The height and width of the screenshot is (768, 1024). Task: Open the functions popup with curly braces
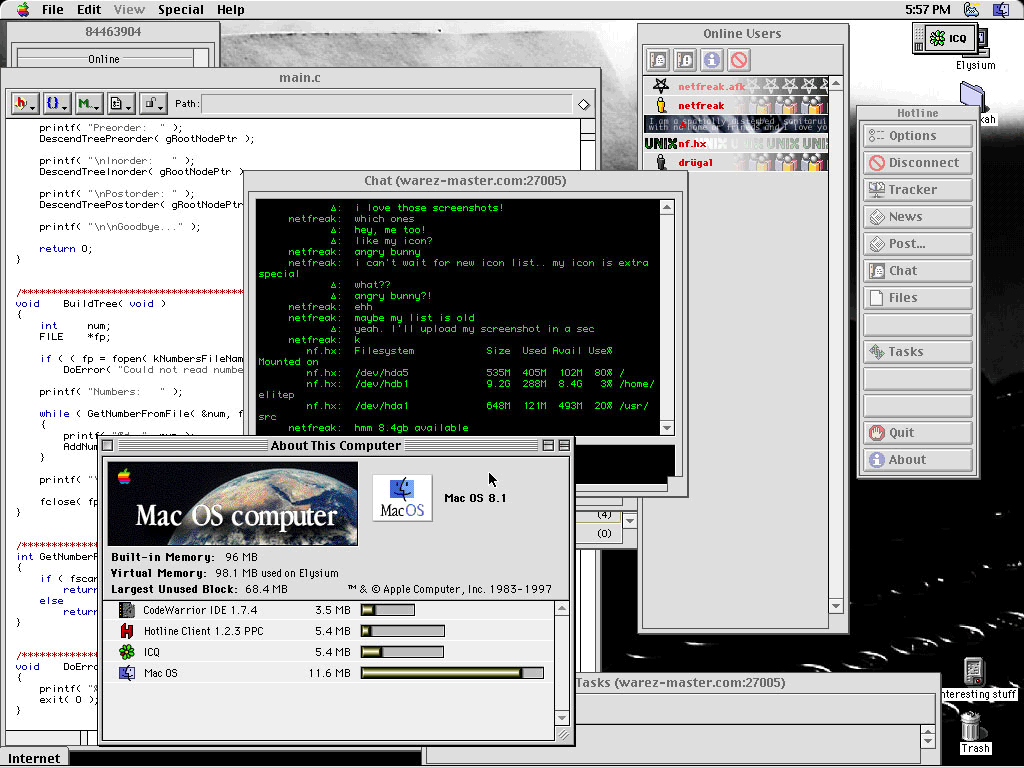pos(57,103)
